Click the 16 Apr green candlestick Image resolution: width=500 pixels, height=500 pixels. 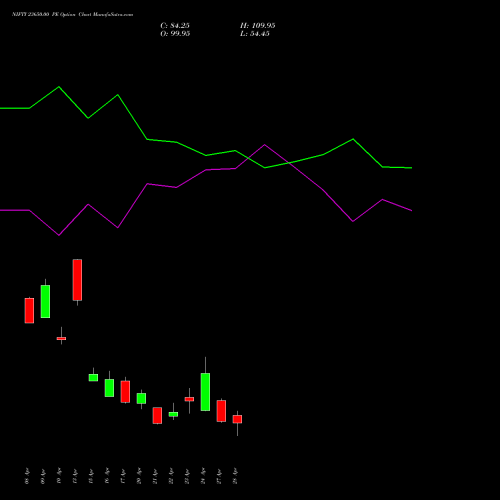[x=109, y=388]
